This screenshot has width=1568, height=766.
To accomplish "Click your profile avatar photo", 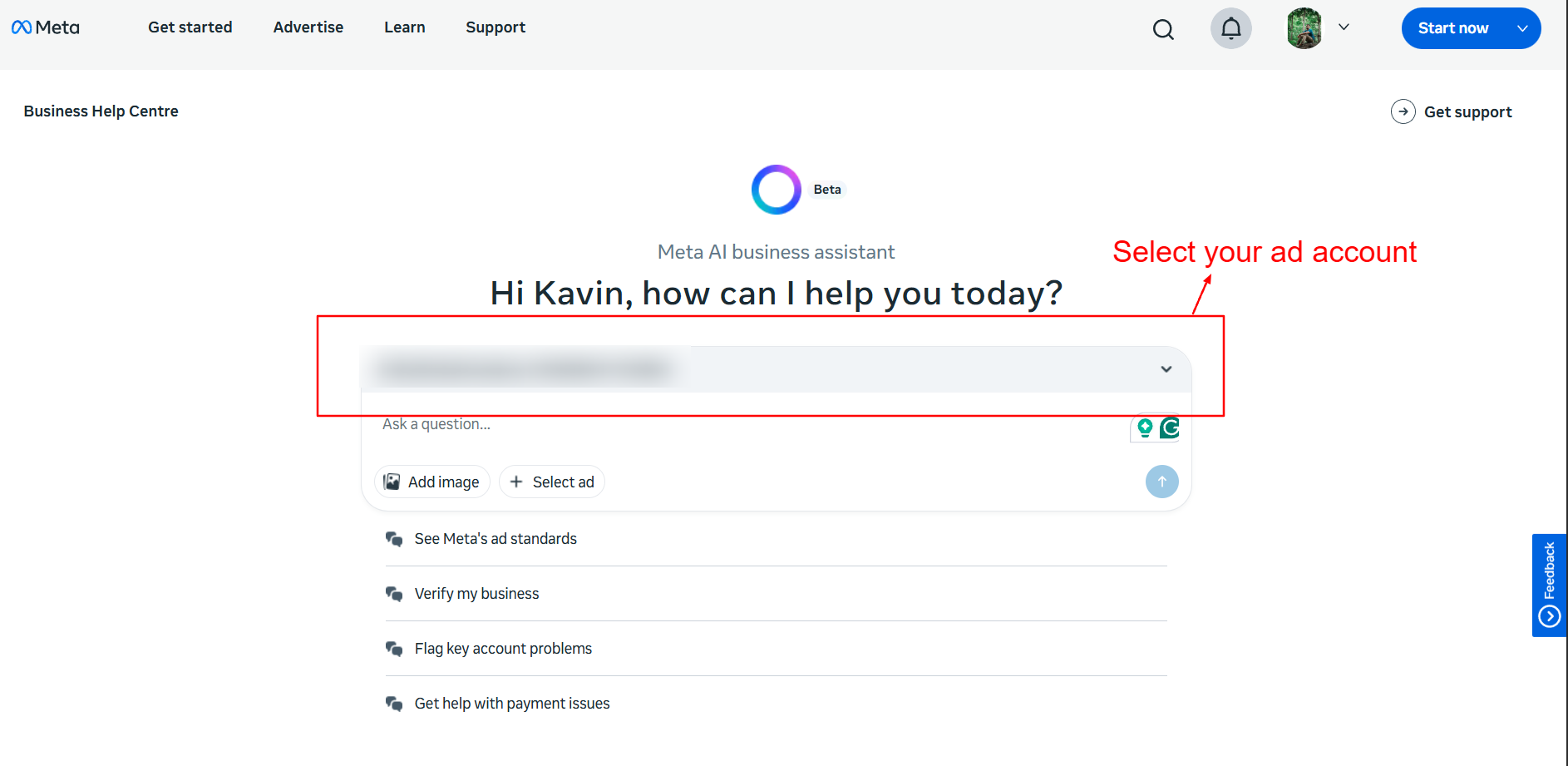I will pos(1304,27).
